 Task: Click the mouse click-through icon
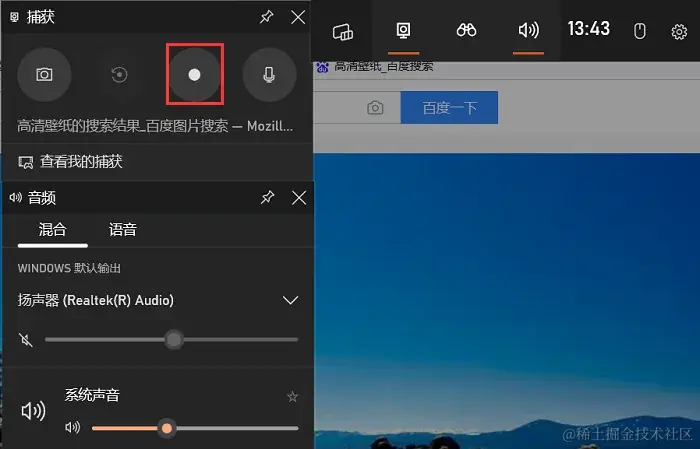pos(640,31)
